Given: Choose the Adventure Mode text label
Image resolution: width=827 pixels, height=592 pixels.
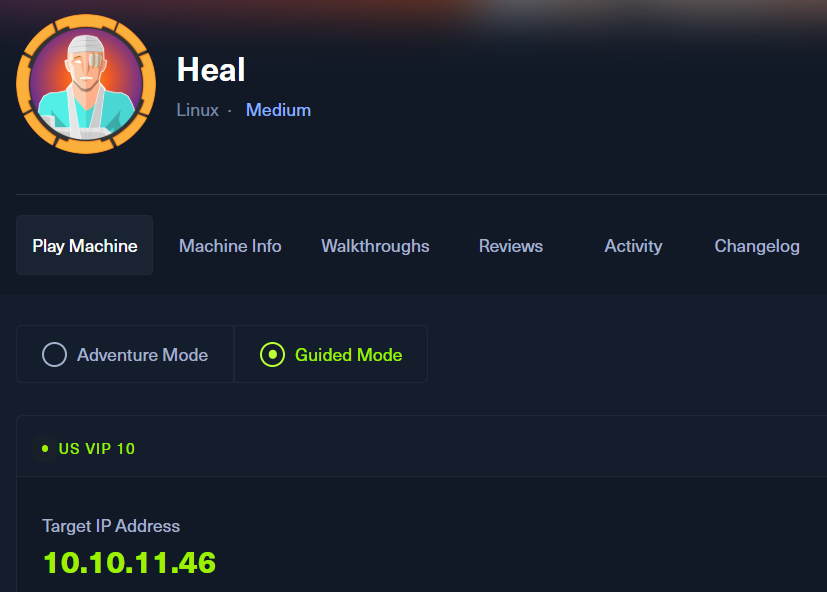Looking at the screenshot, I should click(x=142, y=355).
